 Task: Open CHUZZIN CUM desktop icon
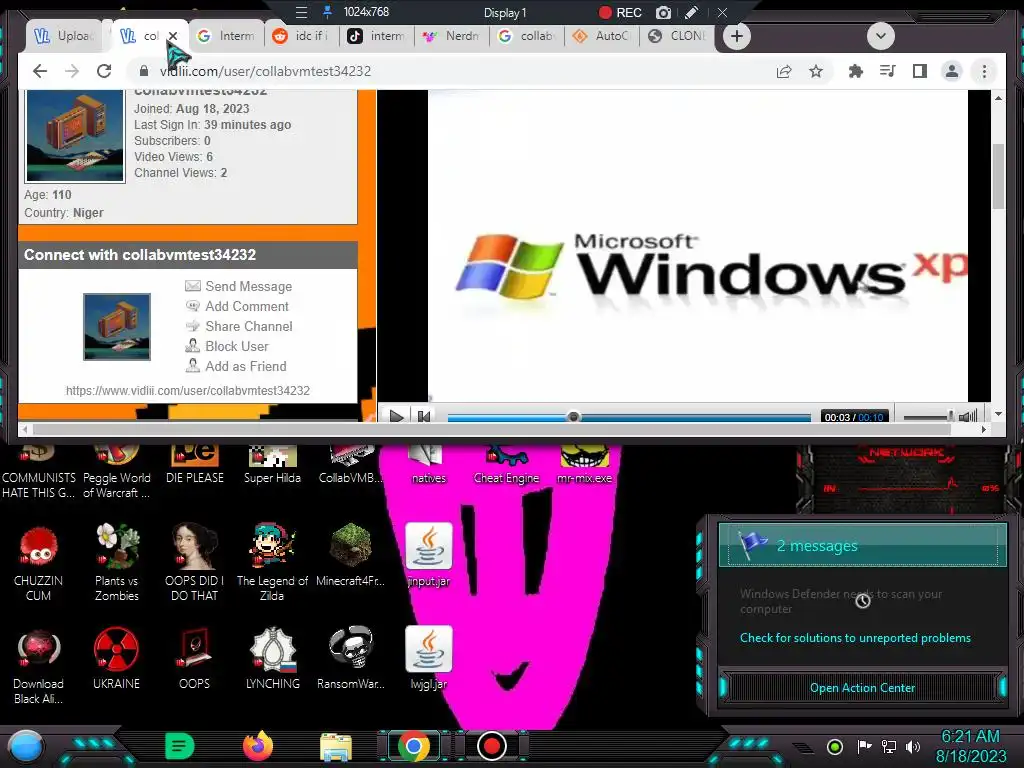click(x=39, y=562)
